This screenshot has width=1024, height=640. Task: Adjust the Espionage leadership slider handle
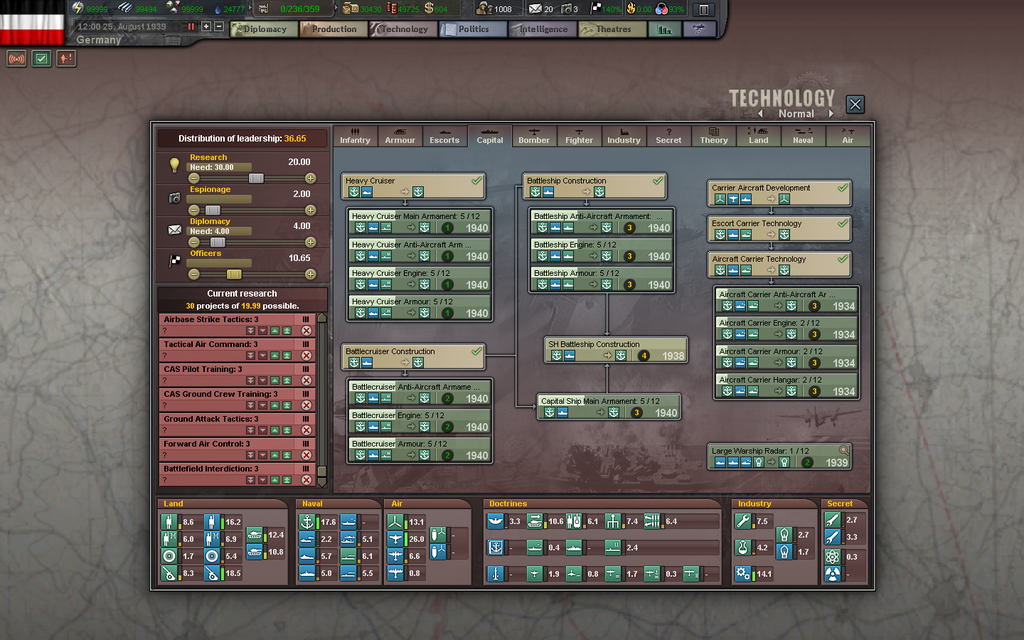point(213,210)
